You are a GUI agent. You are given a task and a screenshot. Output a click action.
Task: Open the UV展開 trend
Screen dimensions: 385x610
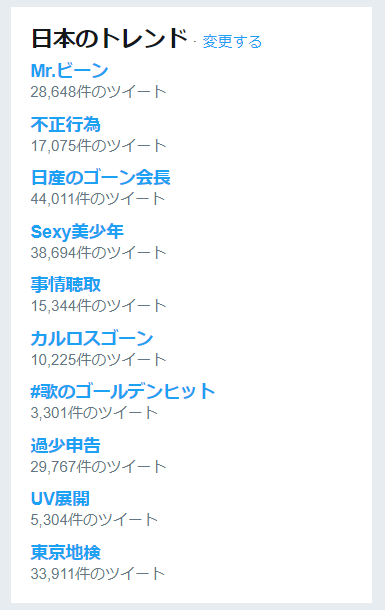click(x=60, y=498)
